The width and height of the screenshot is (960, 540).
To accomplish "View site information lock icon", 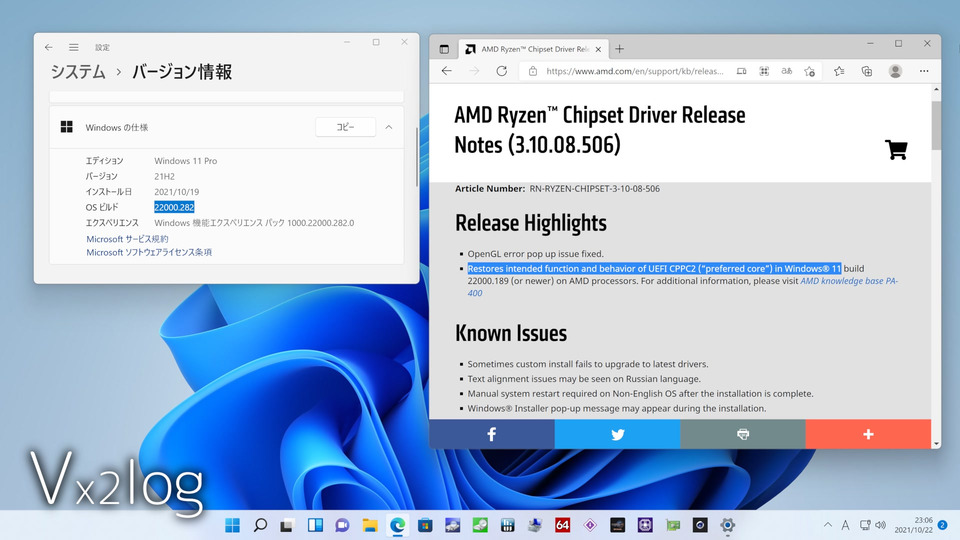I will click(533, 71).
